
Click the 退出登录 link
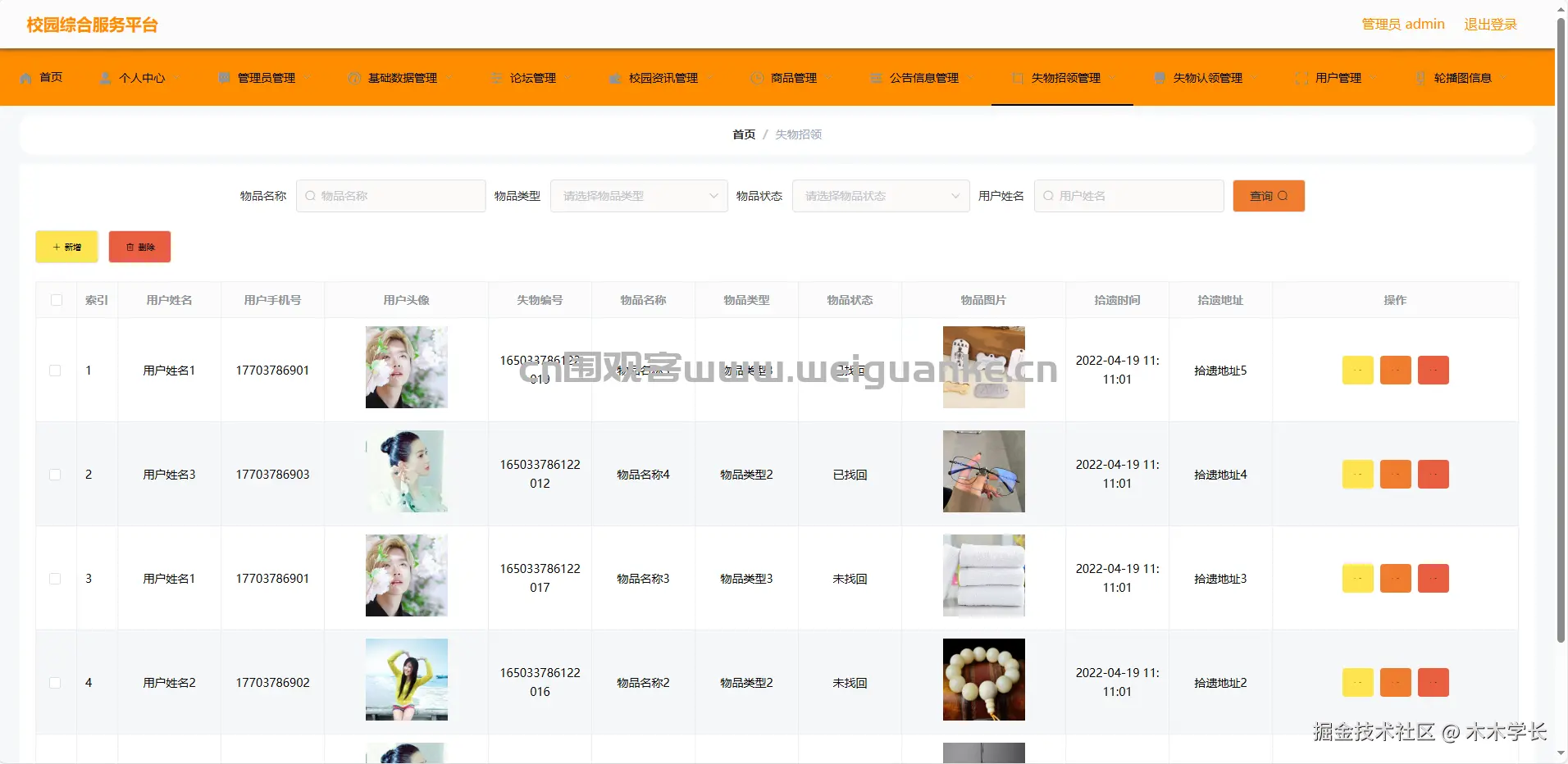point(1490,24)
